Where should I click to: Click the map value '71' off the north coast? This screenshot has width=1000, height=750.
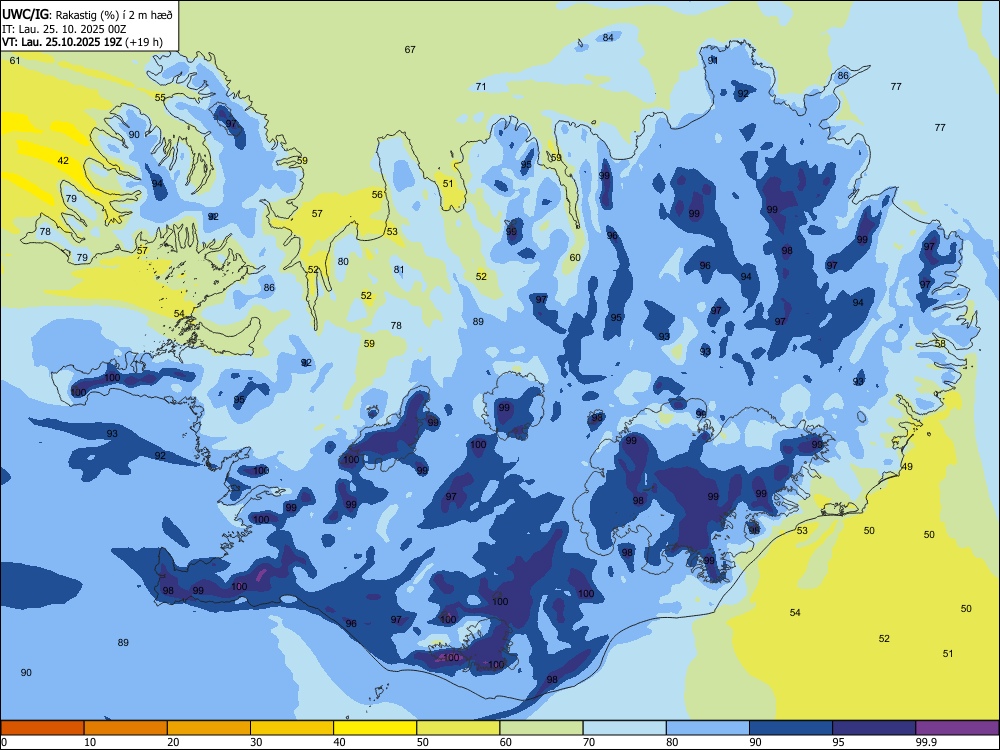point(481,87)
